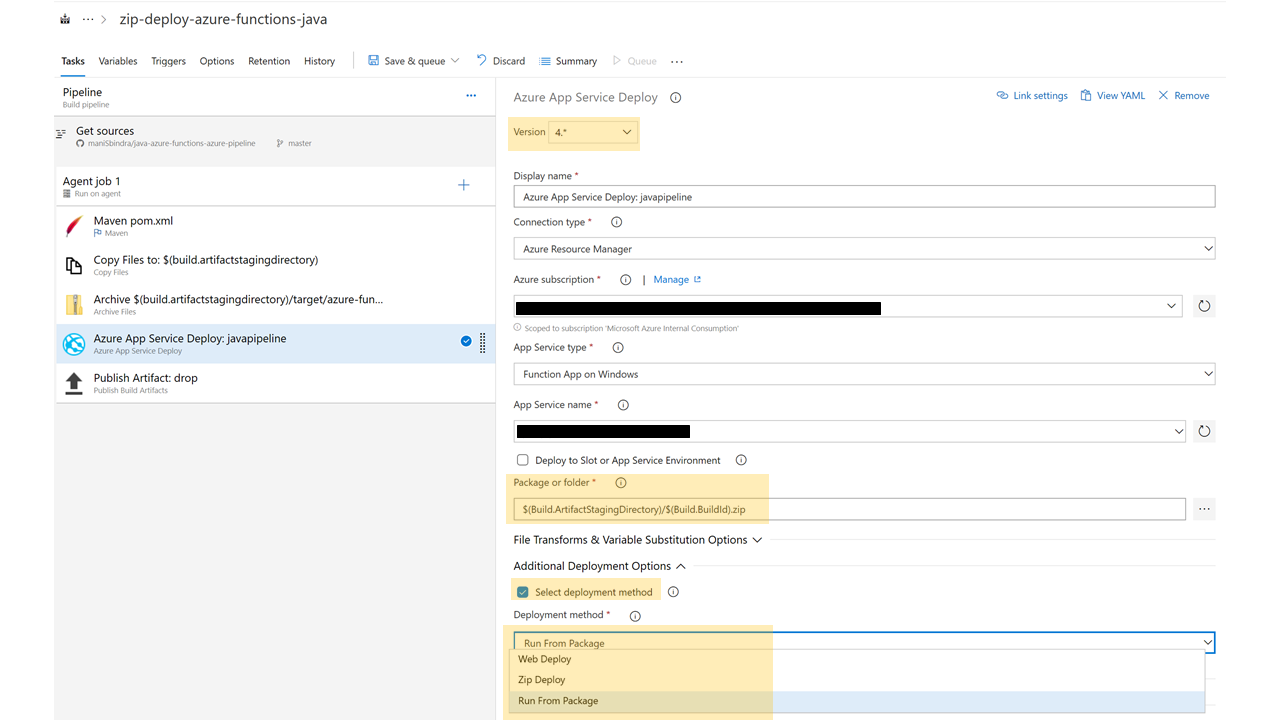Click the Copy Files task icon
The height and width of the screenshot is (720, 1280).
tap(72, 264)
